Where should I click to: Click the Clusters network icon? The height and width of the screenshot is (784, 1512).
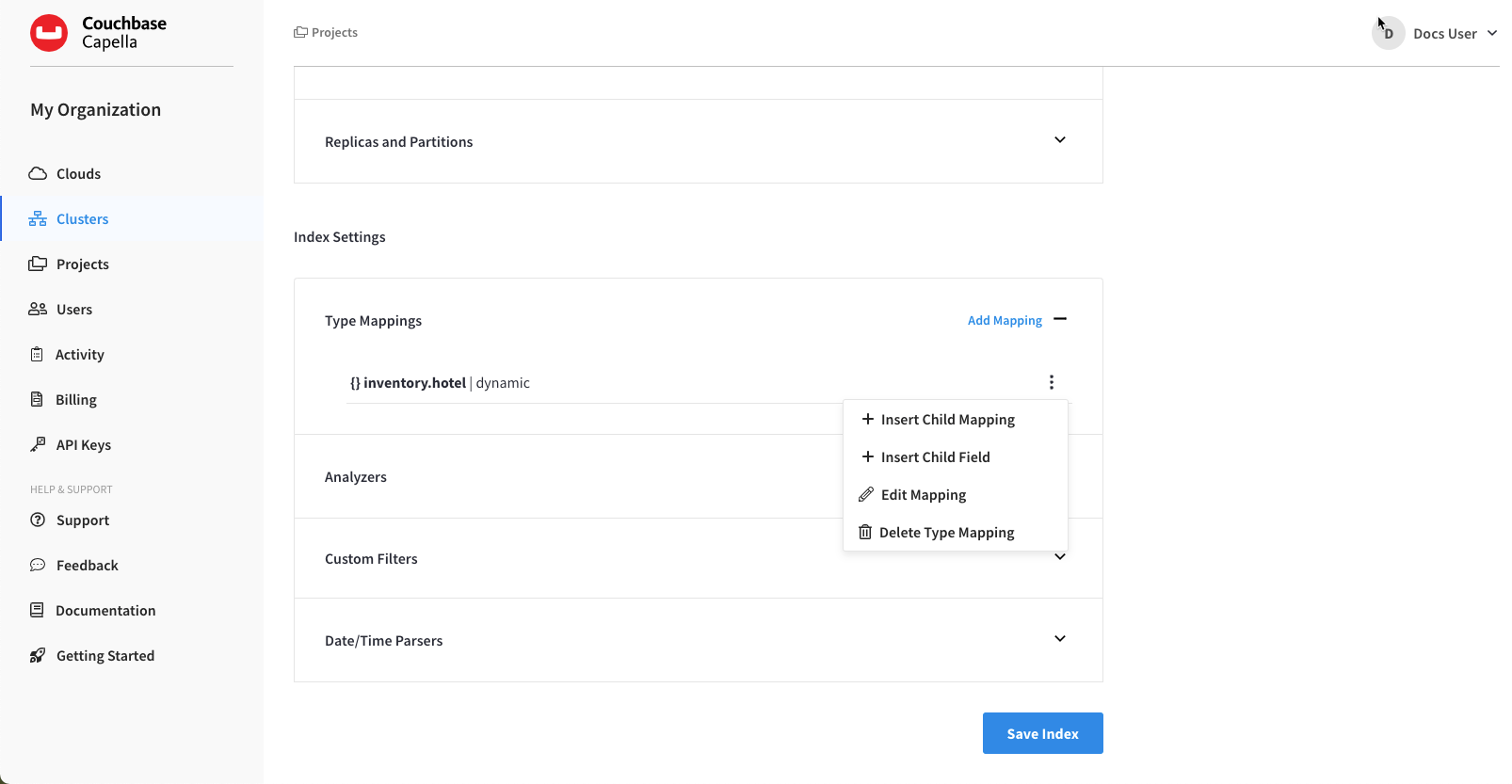pyautogui.click(x=38, y=219)
